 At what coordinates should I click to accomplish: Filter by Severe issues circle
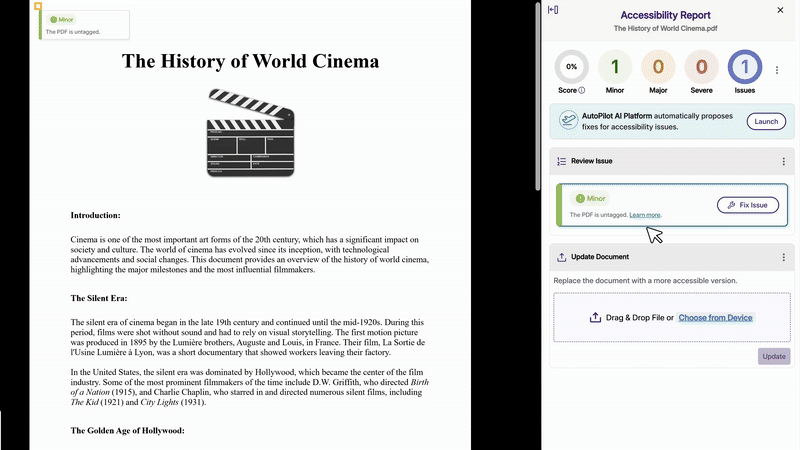[x=701, y=67]
